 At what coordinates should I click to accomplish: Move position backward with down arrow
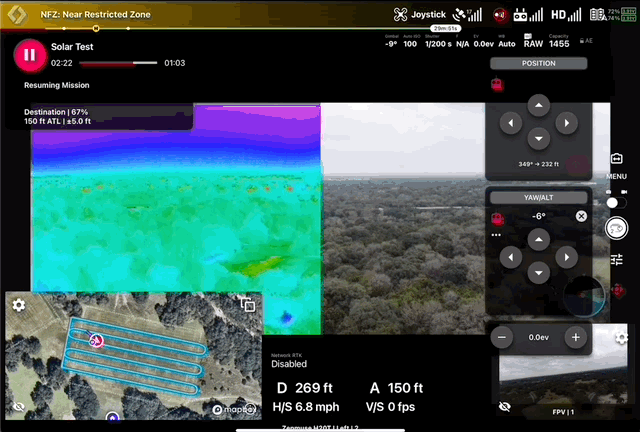pyautogui.click(x=539, y=139)
